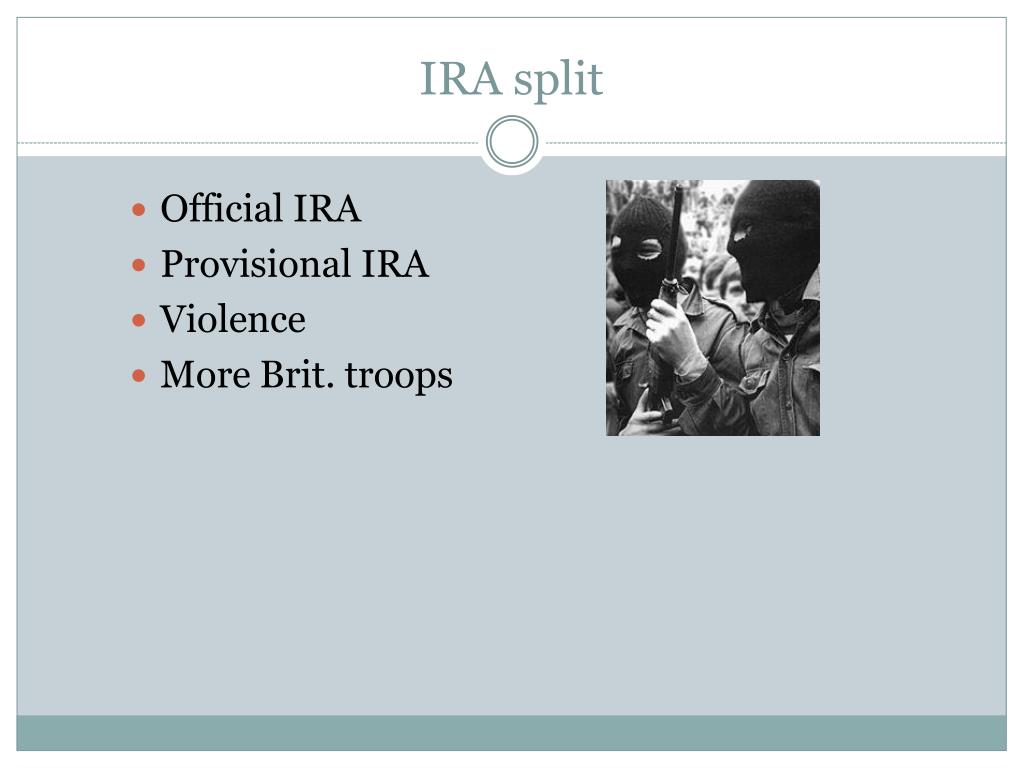Viewport: 1024px width, 768px height.
Task: Click the More Brit. troops text
Action: coord(306,376)
